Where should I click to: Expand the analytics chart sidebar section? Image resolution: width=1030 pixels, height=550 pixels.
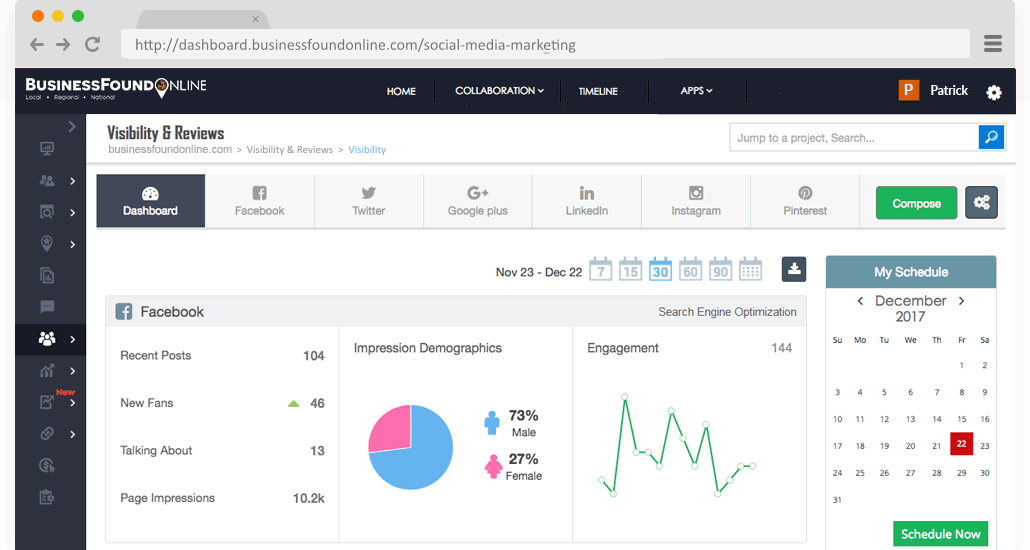click(72, 371)
